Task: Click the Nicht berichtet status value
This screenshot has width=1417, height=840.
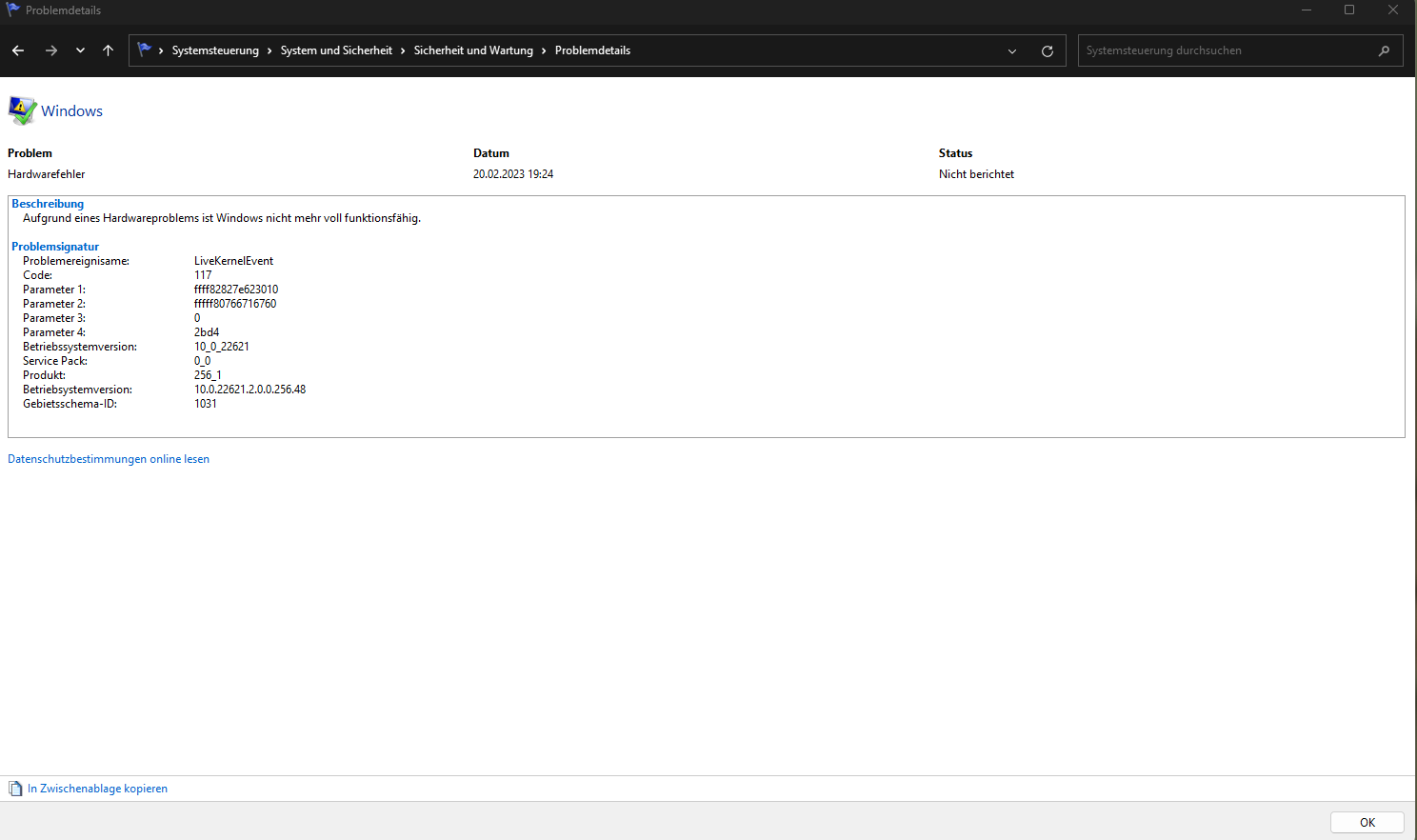Action: click(976, 174)
